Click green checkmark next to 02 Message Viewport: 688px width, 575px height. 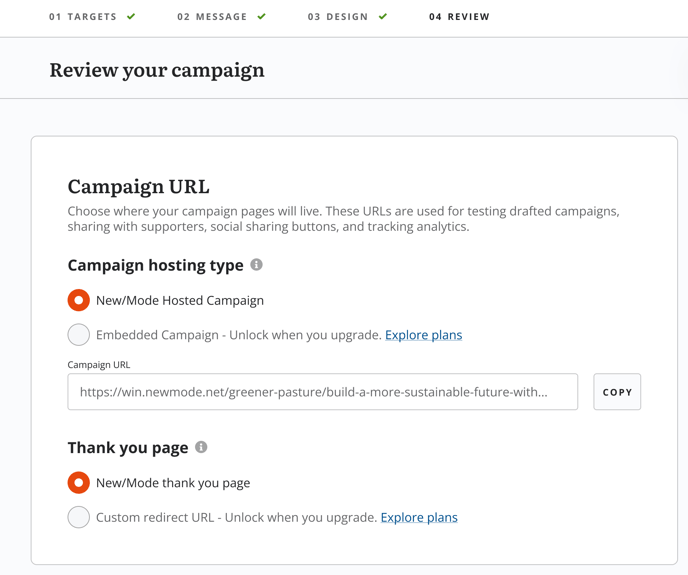coord(262,17)
